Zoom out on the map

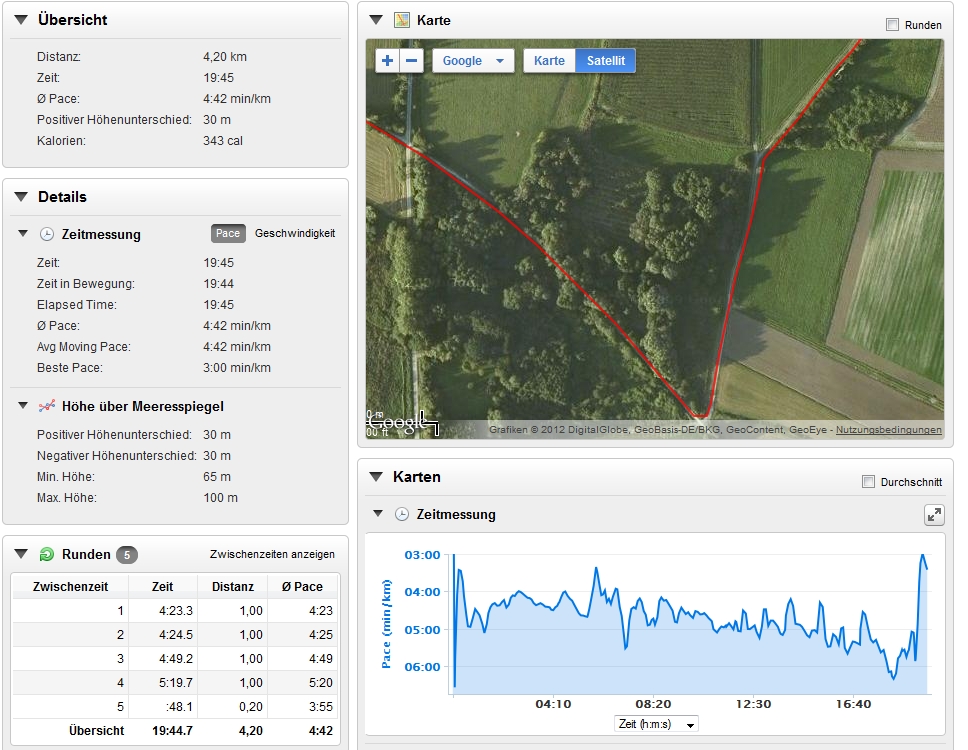(x=411, y=61)
